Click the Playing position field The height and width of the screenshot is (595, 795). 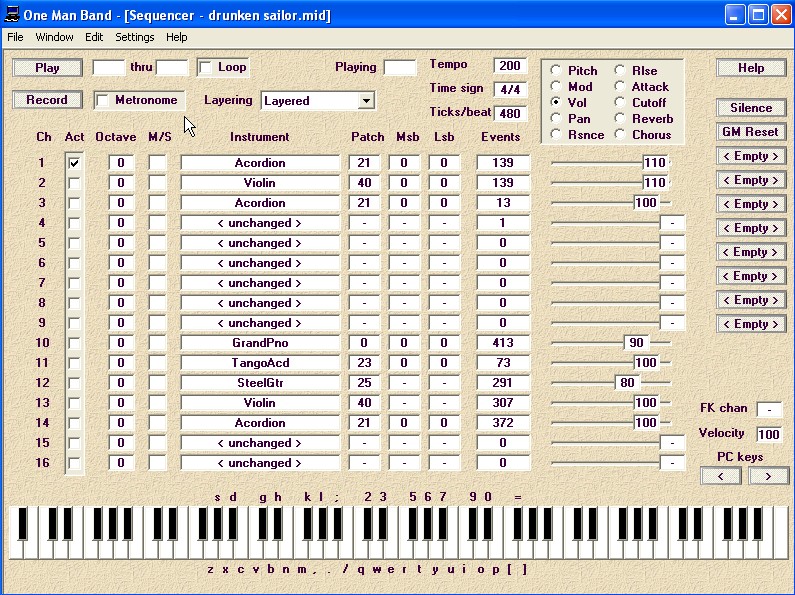[x=400, y=67]
